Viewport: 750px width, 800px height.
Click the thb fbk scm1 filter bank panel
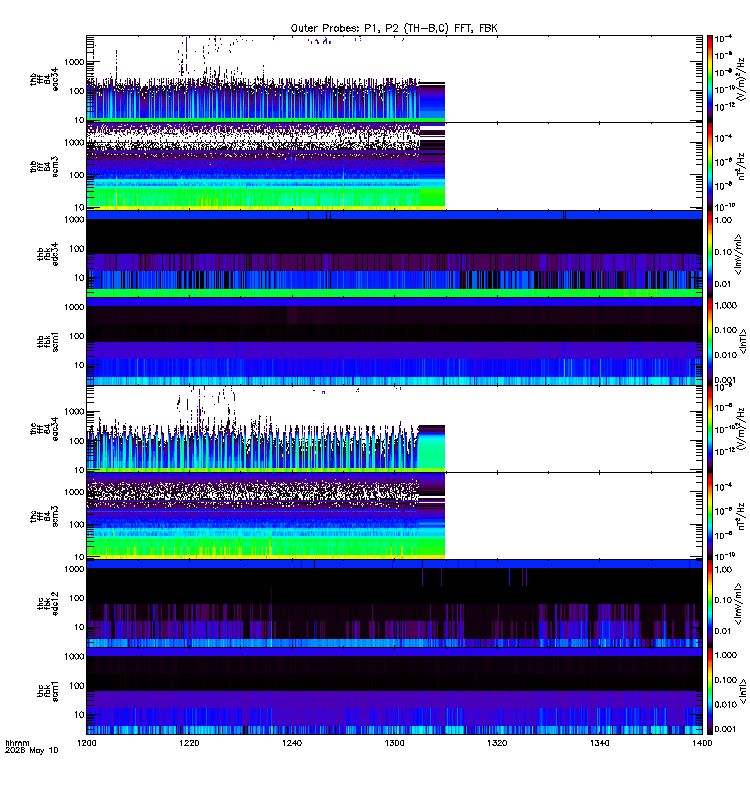click(394, 341)
